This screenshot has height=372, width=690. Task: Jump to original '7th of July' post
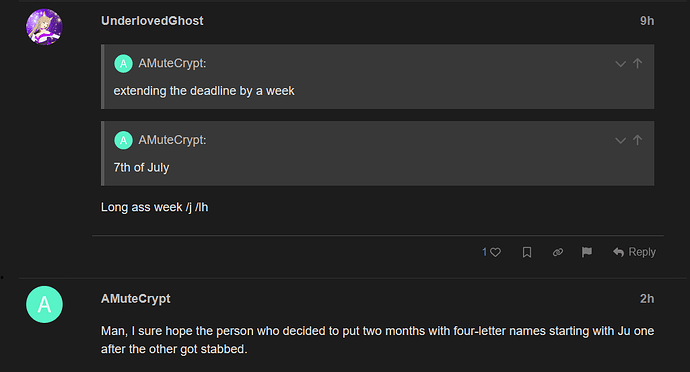pyautogui.click(x=637, y=140)
